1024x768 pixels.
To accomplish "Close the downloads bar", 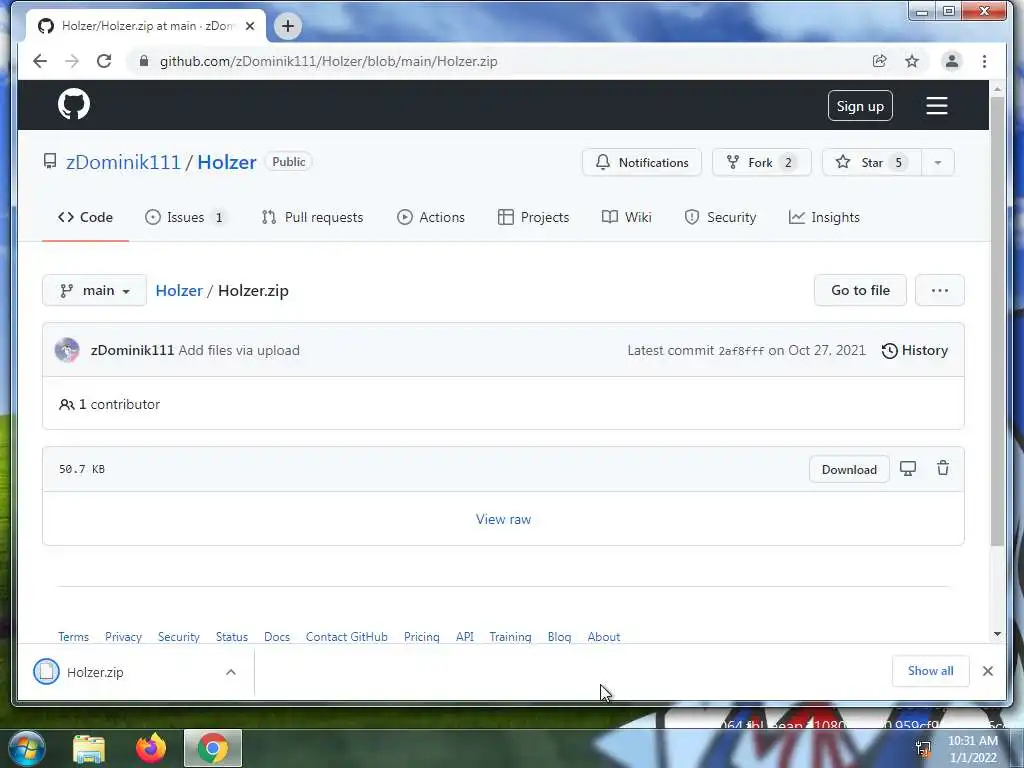I will [x=987, y=671].
